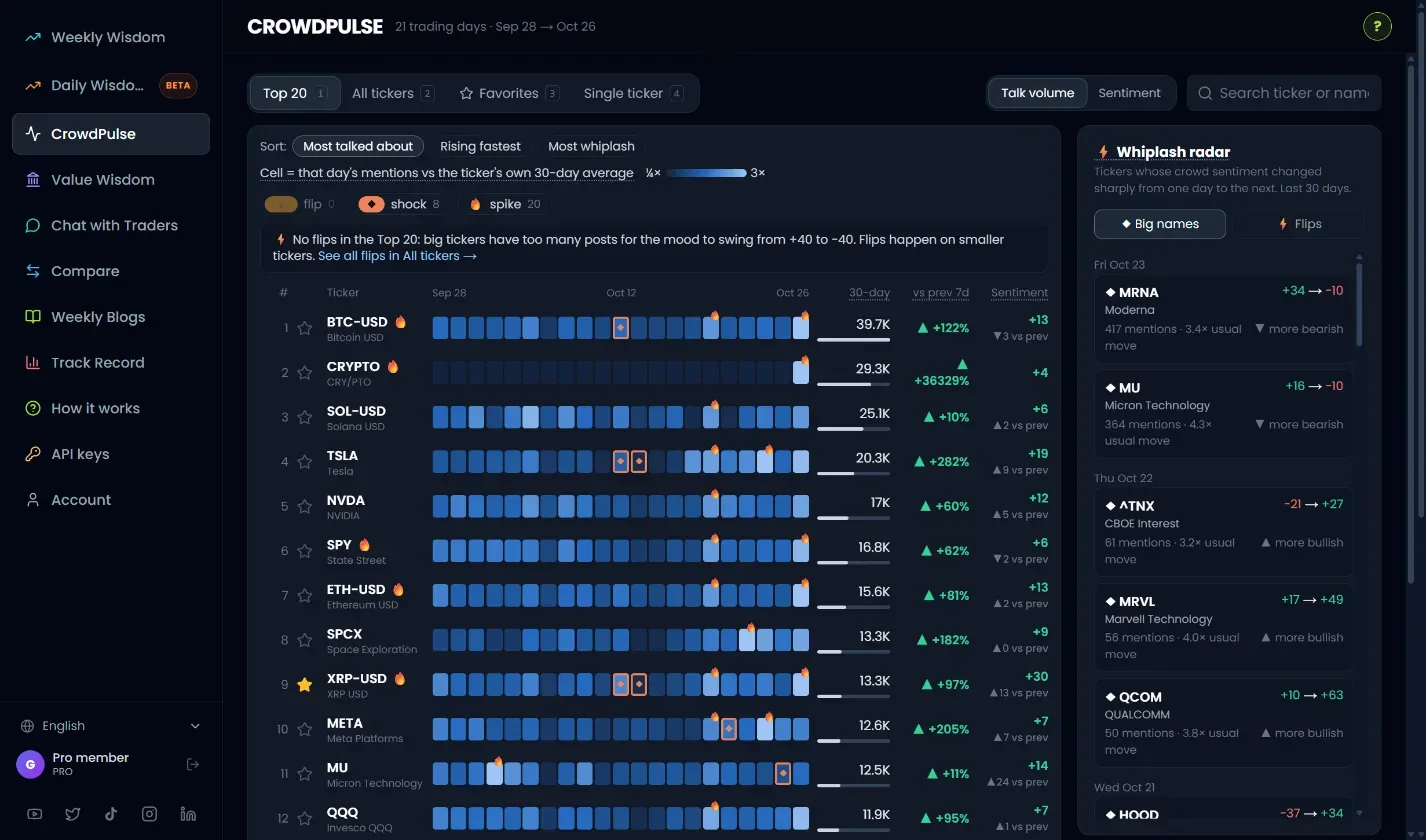
Task: Select the Top 20 tab
Action: point(295,93)
